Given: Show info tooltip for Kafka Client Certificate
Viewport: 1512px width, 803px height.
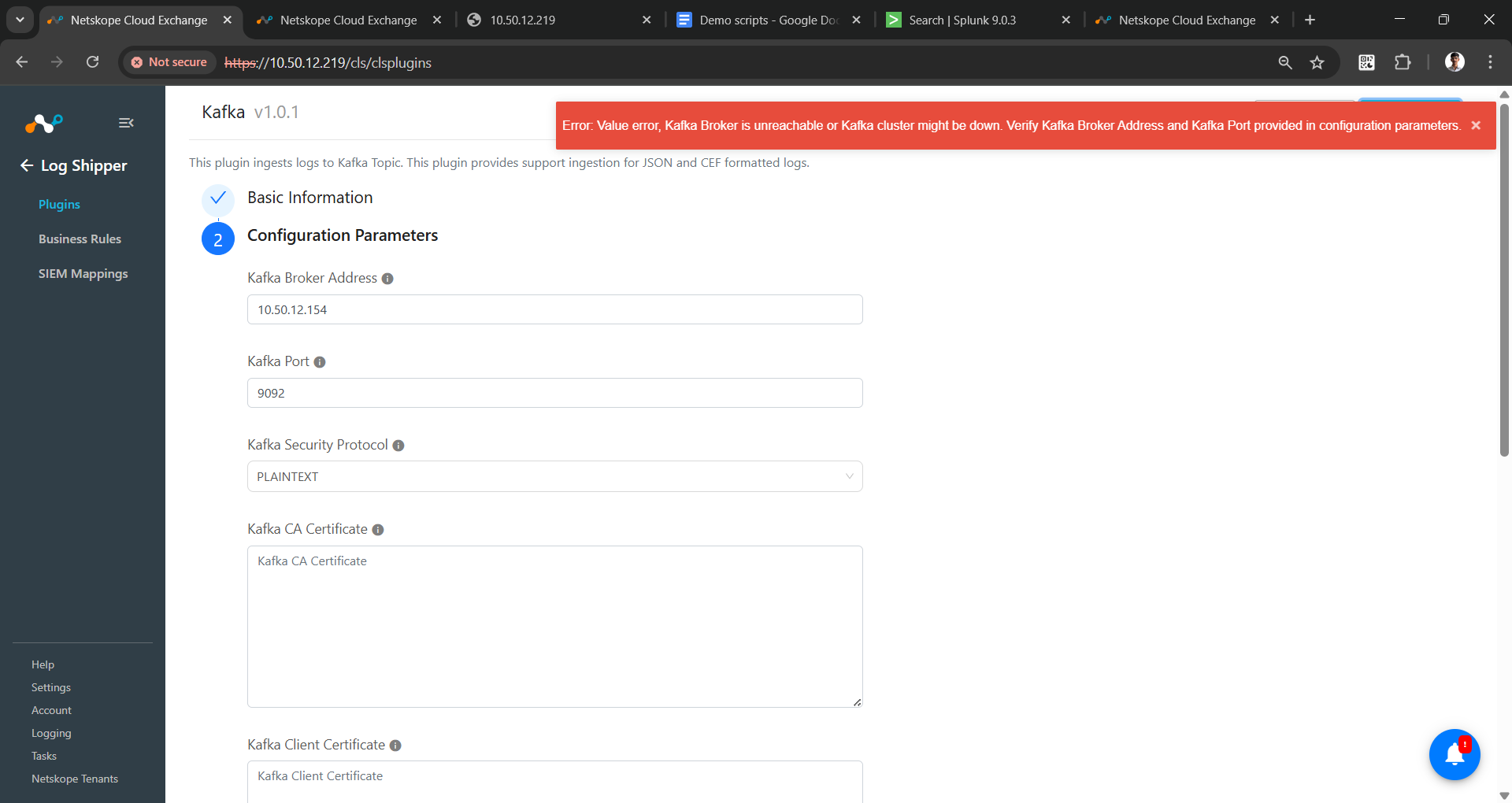Looking at the screenshot, I should tap(395, 746).
